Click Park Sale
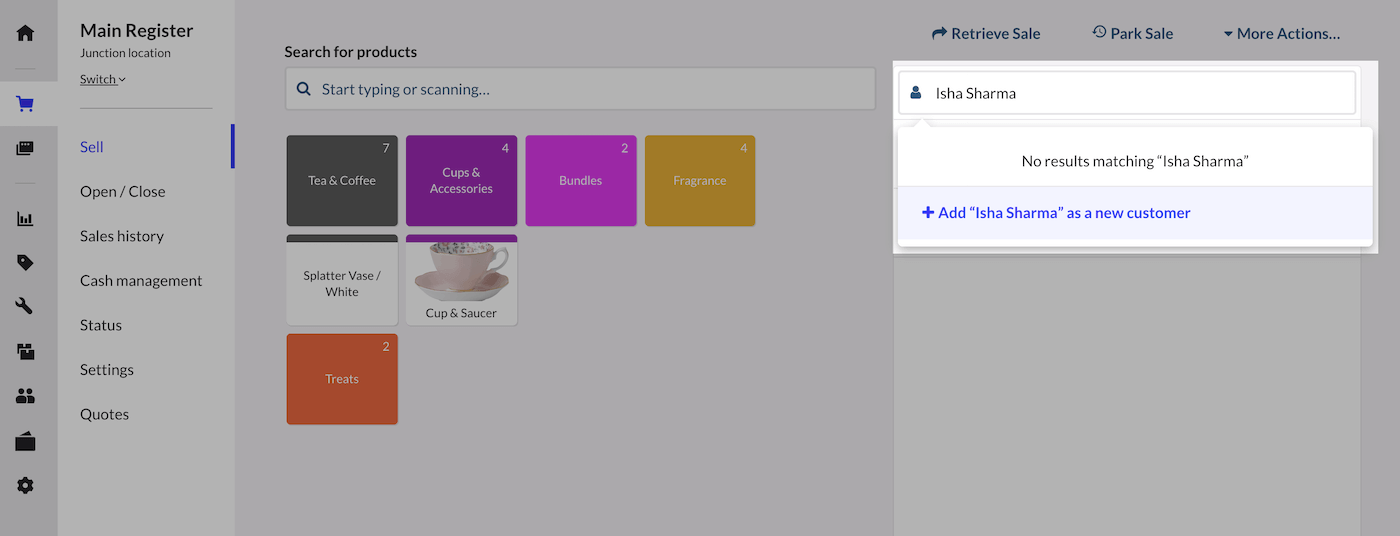Image resolution: width=1400 pixels, height=536 pixels. 1132,33
